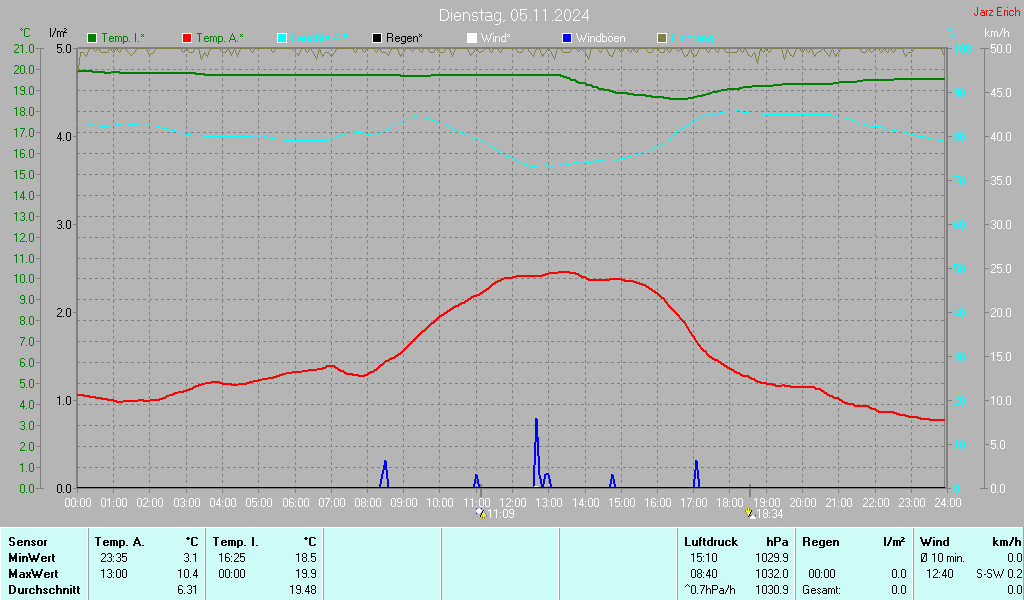Click the black Regen legend swatch
The width and height of the screenshot is (1024, 600).
[377, 39]
